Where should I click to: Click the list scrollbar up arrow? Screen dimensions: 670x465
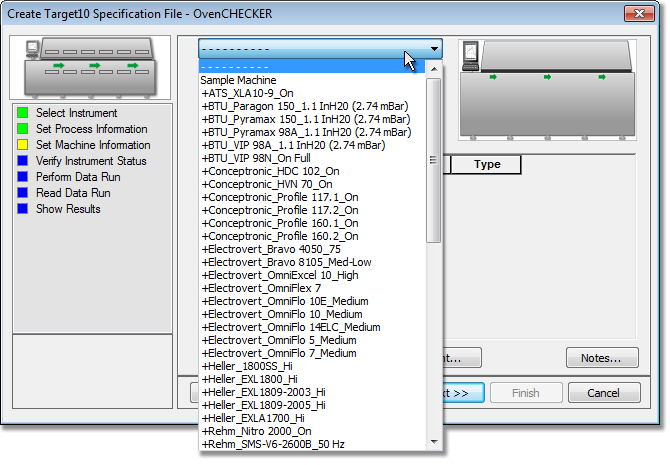(434, 69)
